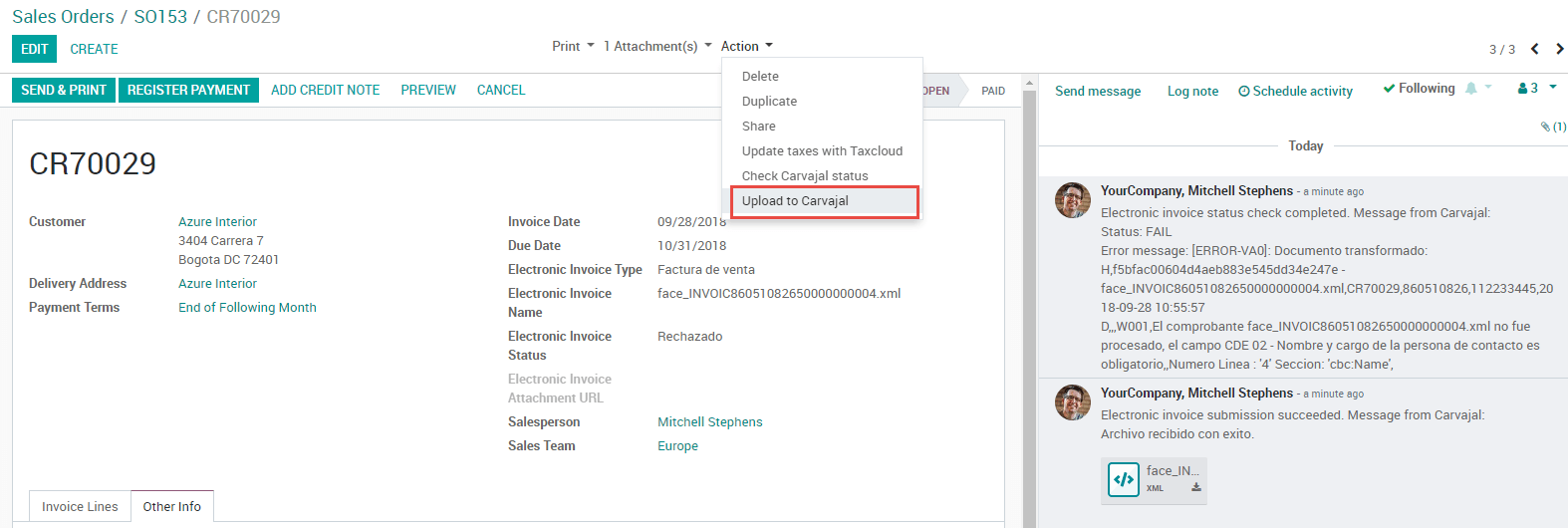Open the Azure Interior customer link
The width and height of the screenshot is (1568, 528).
click(x=217, y=222)
